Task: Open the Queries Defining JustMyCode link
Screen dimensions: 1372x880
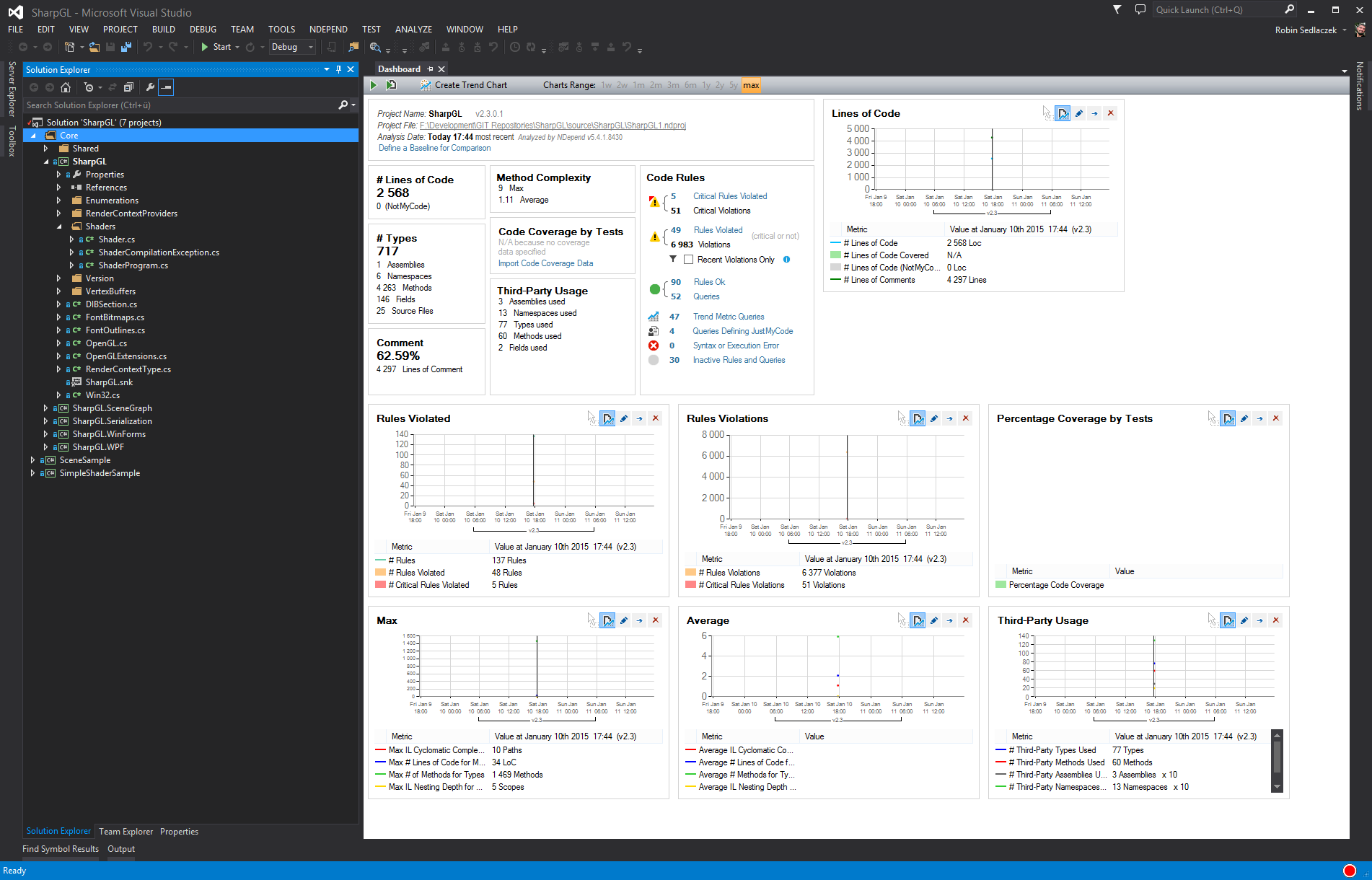Action: [742, 331]
